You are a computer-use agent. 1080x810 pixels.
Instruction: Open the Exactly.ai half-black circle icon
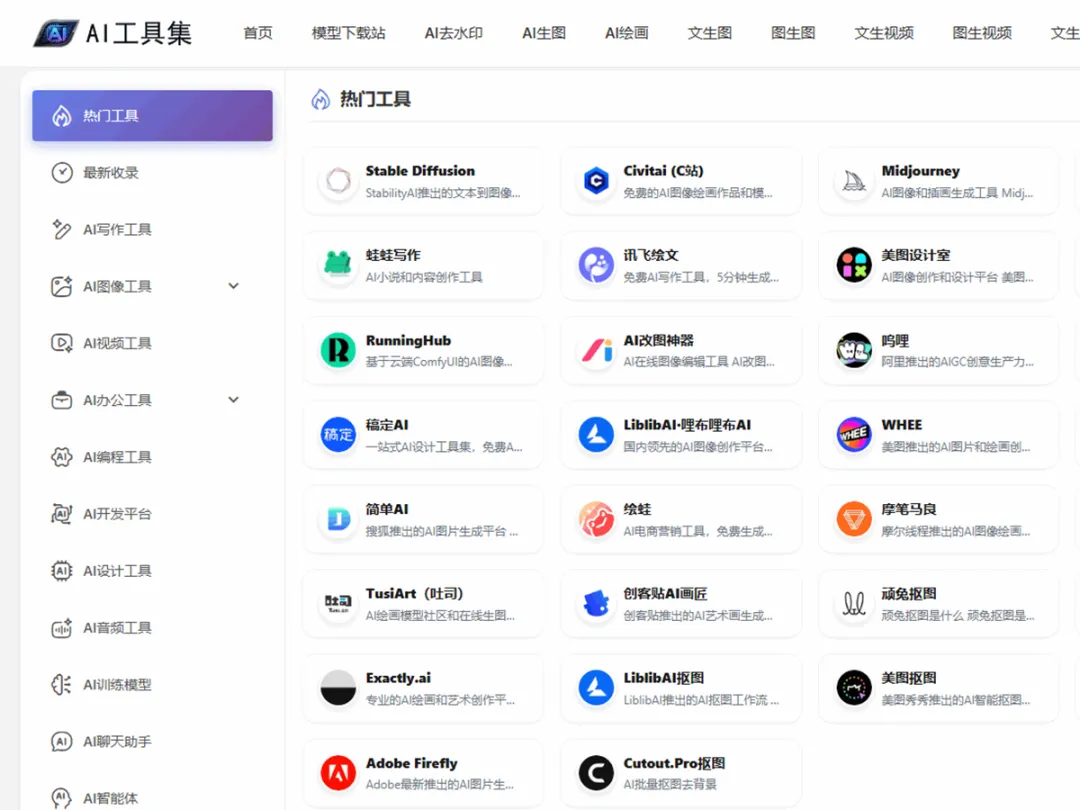point(338,687)
